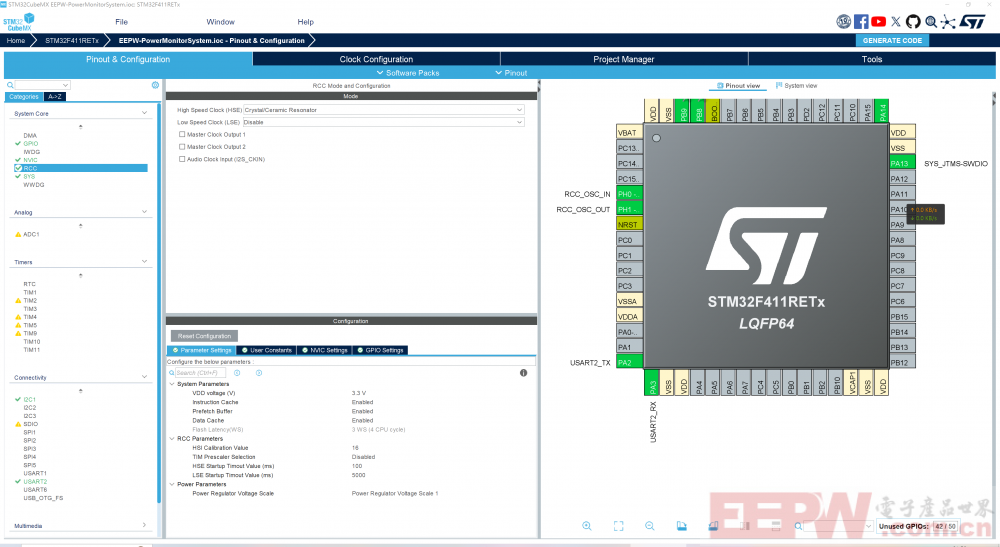This screenshot has width=1000, height=547.
Task: Open the NVIC Settings tab
Action: 325,350
